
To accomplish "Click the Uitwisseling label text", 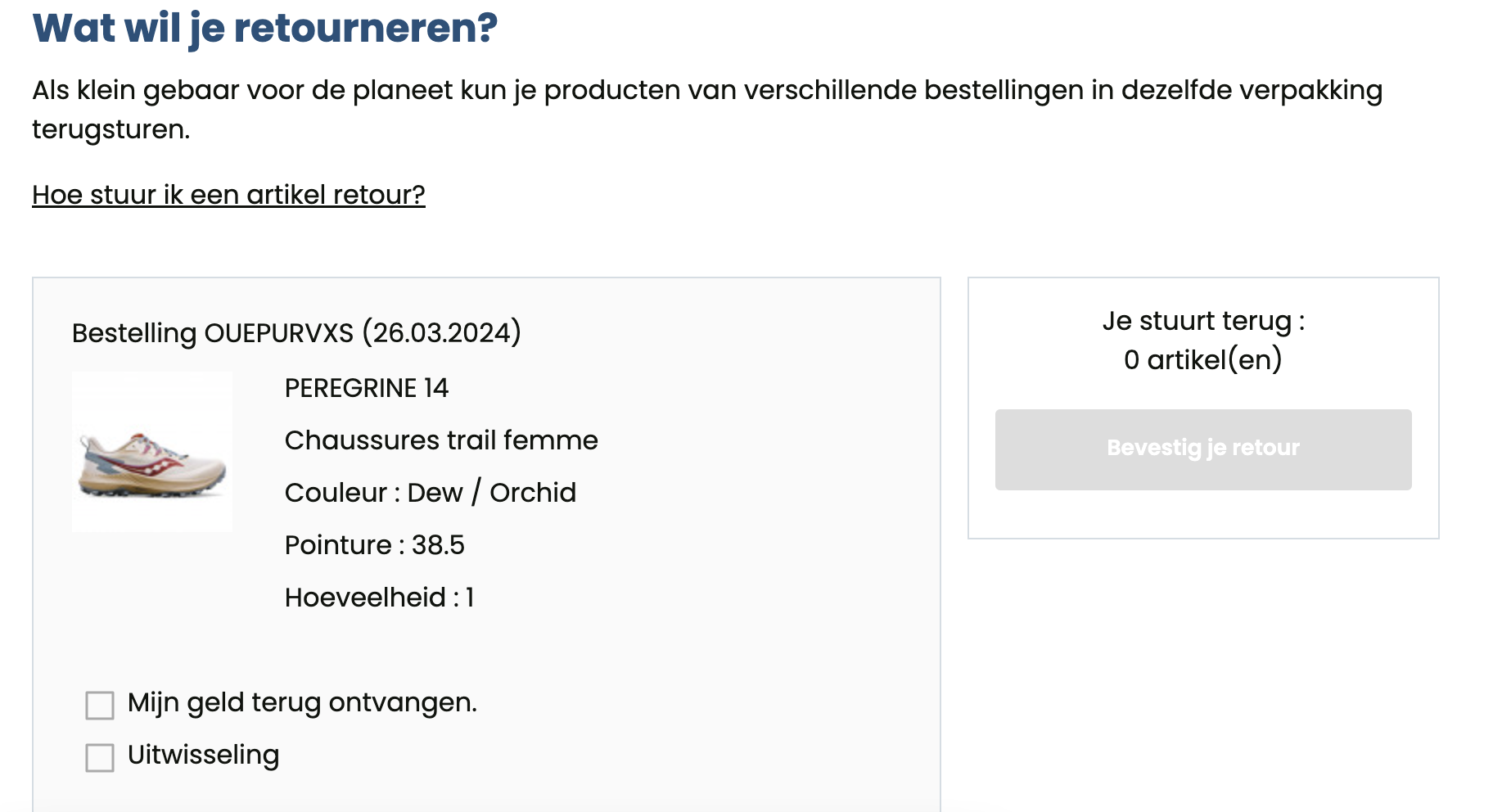I will click(x=203, y=755).
